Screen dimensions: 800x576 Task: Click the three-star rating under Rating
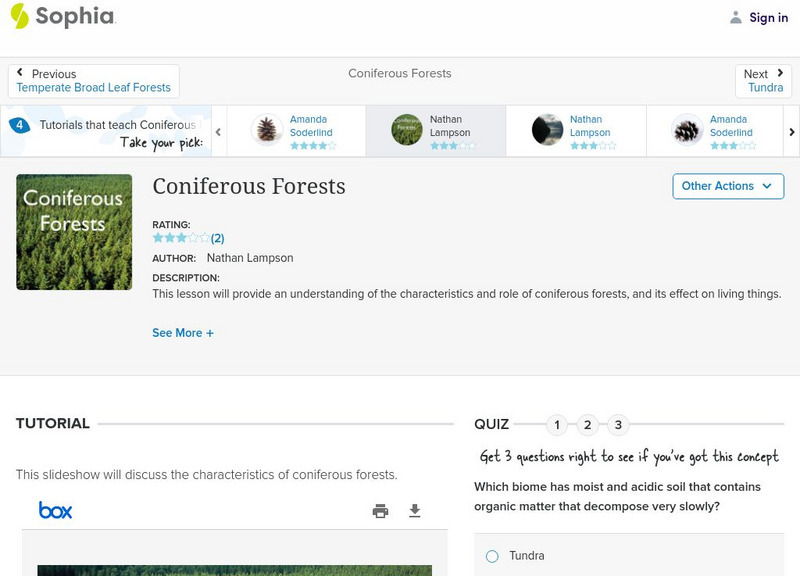tap(181, 238)
